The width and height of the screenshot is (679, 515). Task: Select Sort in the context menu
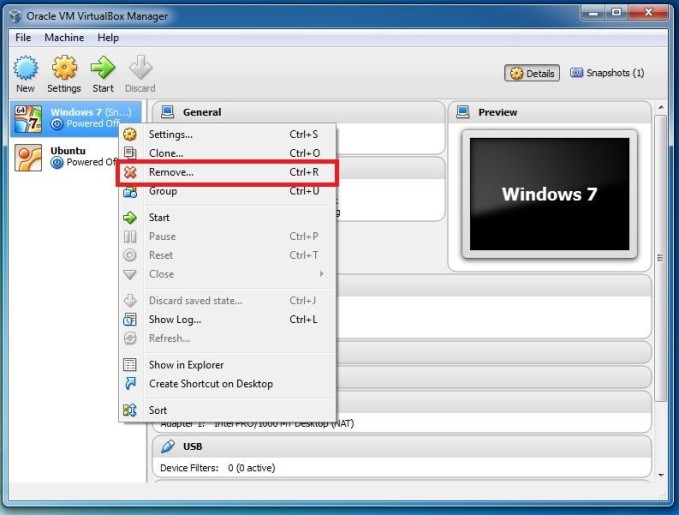227,410
